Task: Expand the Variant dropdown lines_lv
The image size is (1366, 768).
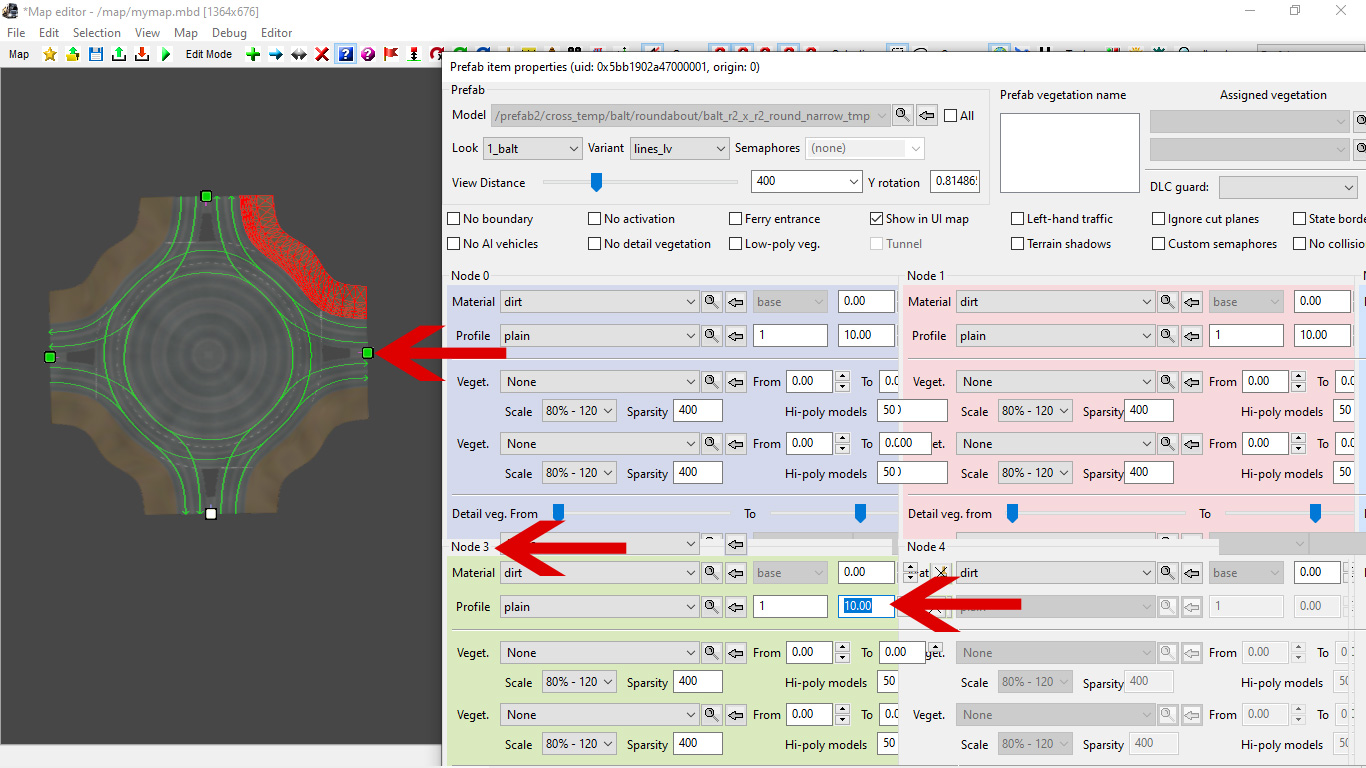Action: [679, 148]
